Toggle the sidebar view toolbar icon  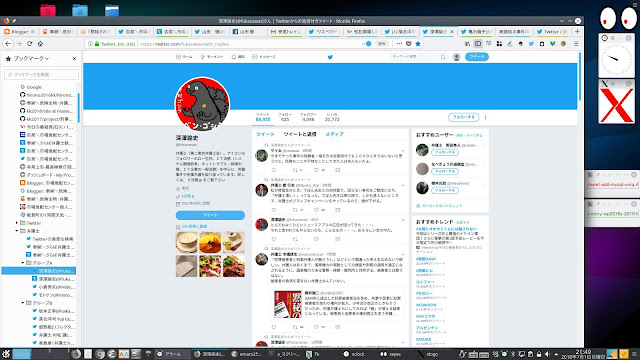click(478, 44)
